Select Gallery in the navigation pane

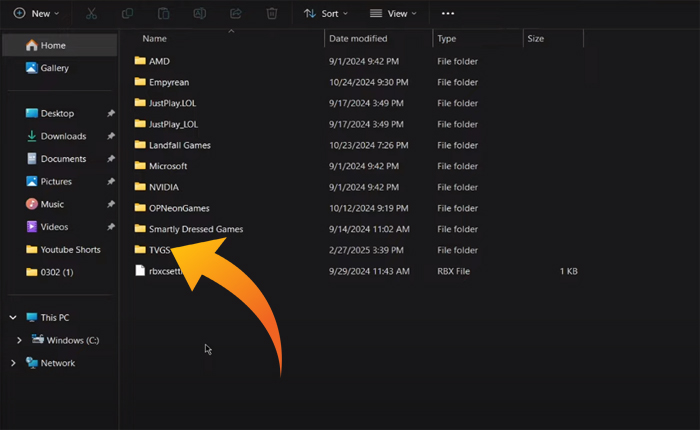tap(54, 68)
